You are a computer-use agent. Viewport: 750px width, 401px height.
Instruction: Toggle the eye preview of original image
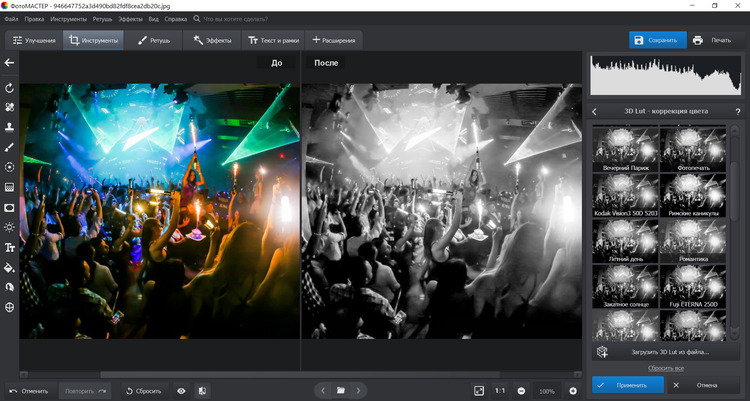click(181, 390)
